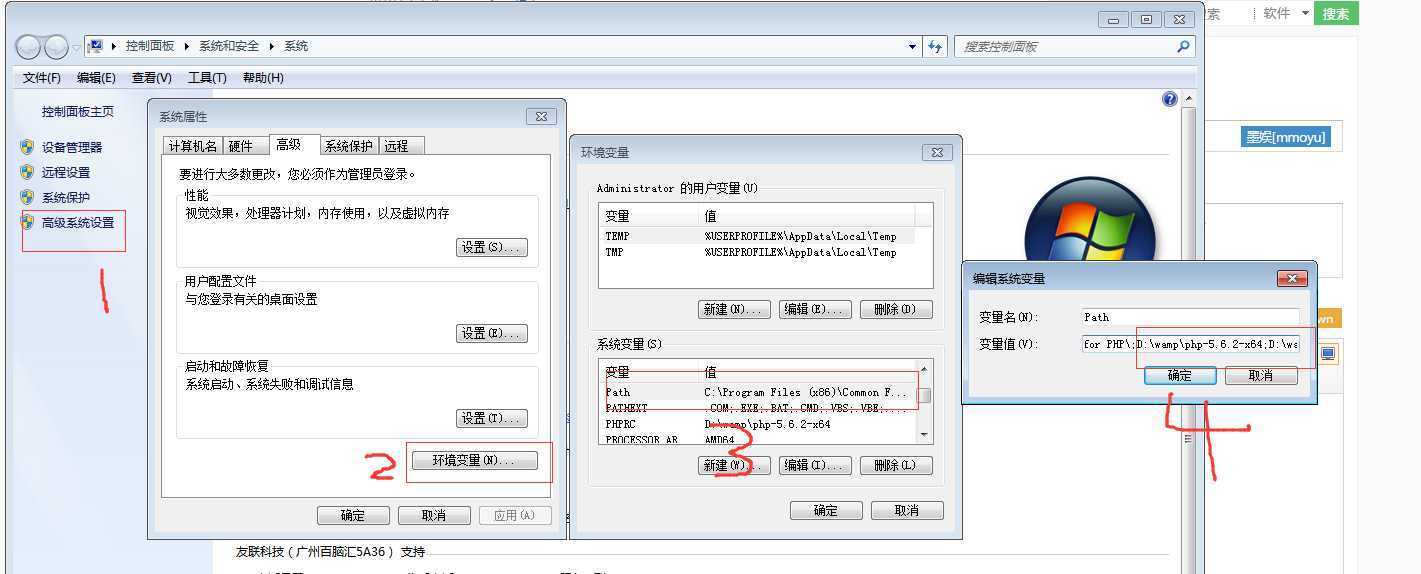This screenshot has height=574, width=1421.
Task: Expand the 控制面板 breadcrumb arrow
Action: (x=187, y=46)
